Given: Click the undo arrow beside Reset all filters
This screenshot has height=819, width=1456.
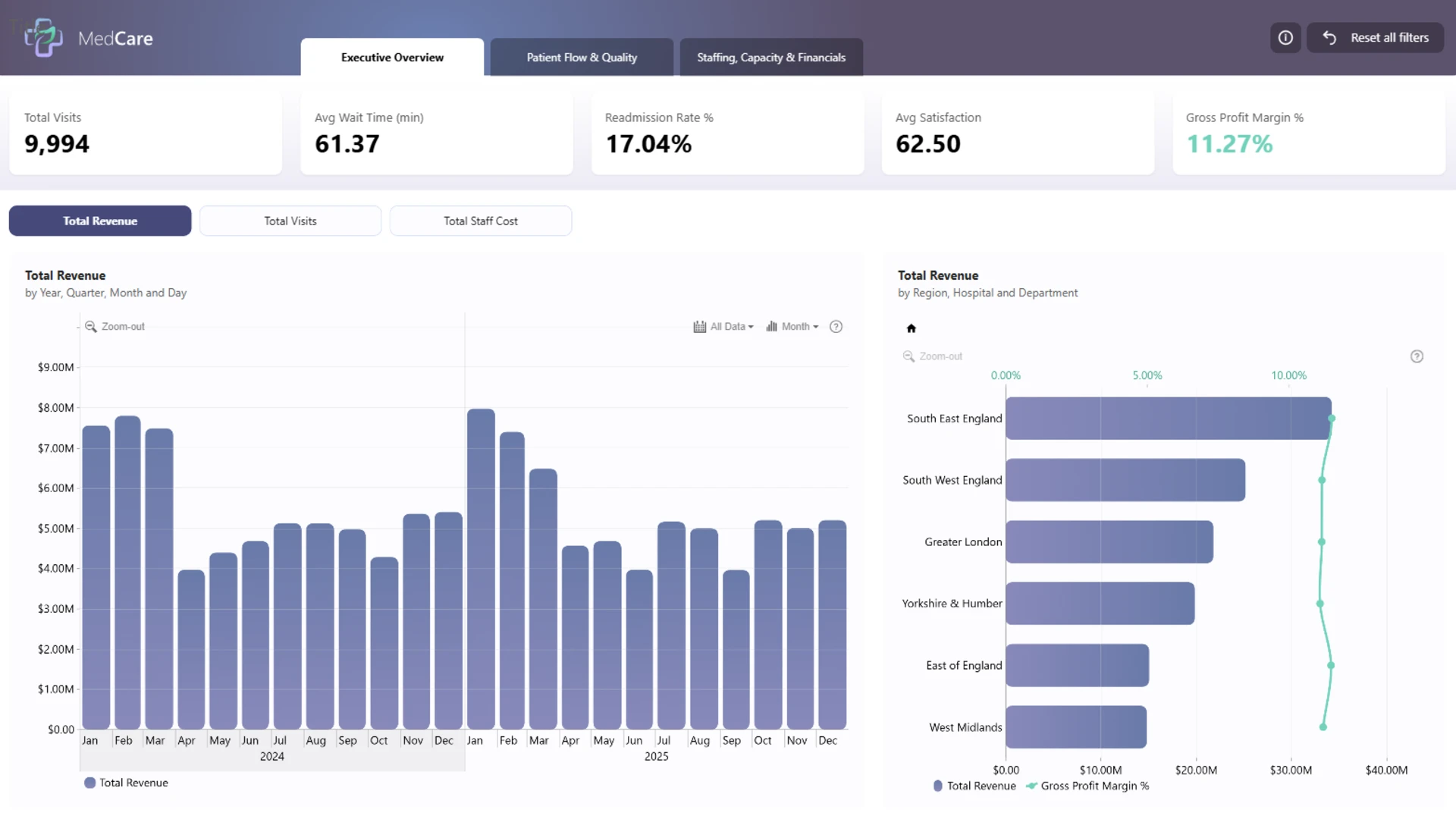Looking at the screenshot, I should [1330, 38].
